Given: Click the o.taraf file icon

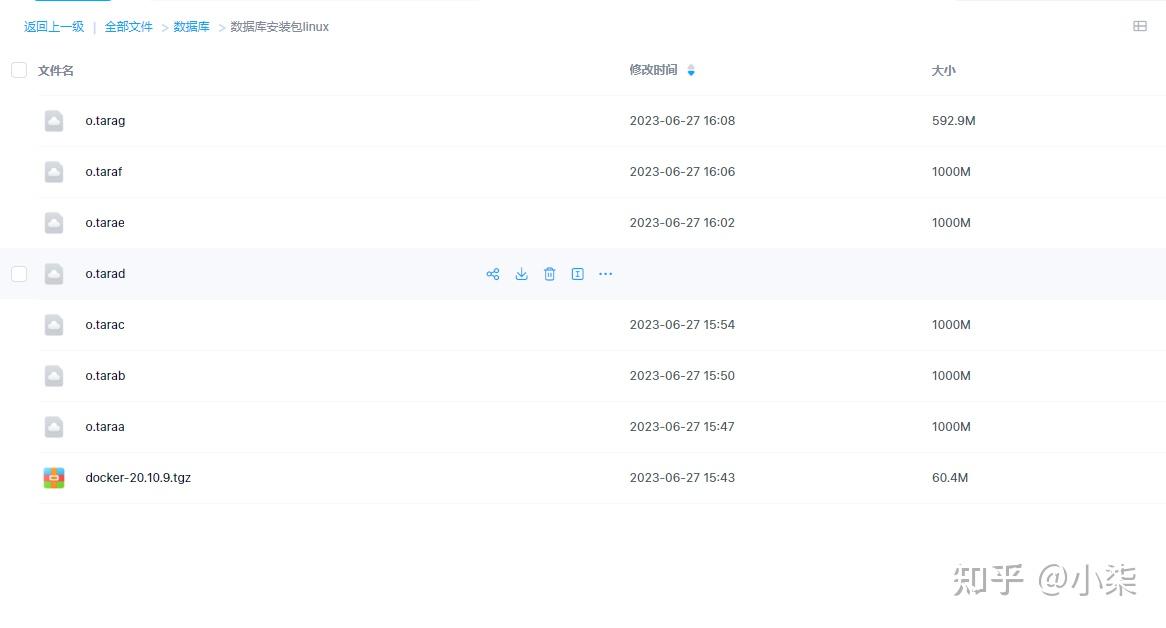Looking at the screenshot, I should [x=54, y=172].
